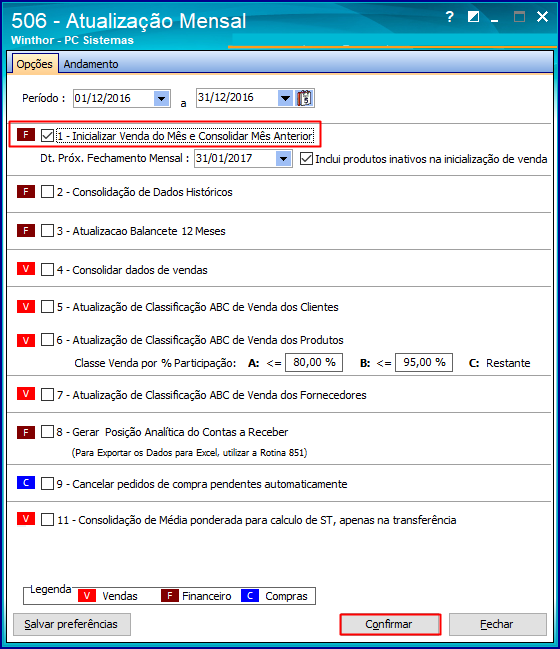Click the F badge next to option 1

(x=26, y=135)
